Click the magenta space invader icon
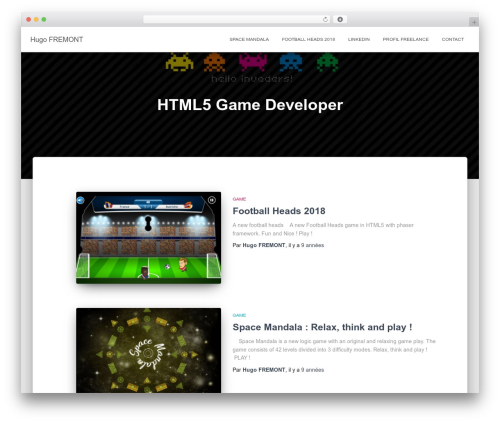500x423 pixels. 253,62
